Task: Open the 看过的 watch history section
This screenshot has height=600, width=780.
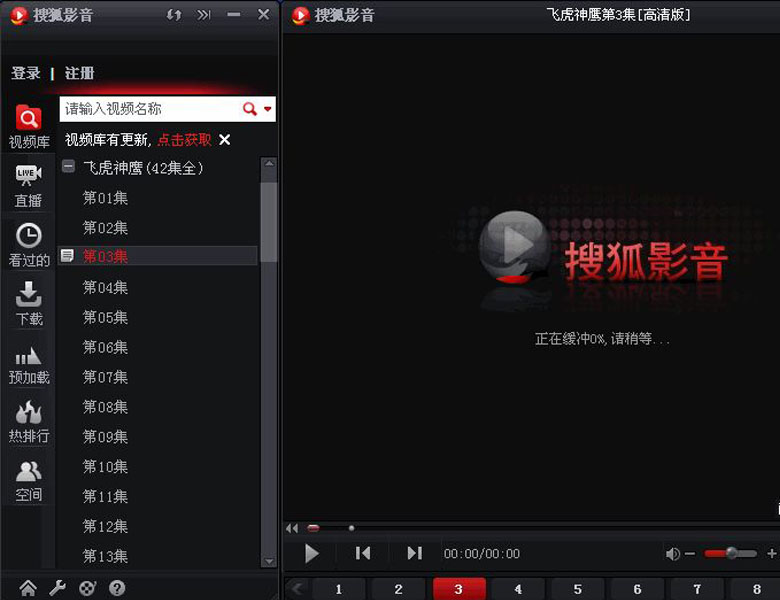Action: (28, 245)
